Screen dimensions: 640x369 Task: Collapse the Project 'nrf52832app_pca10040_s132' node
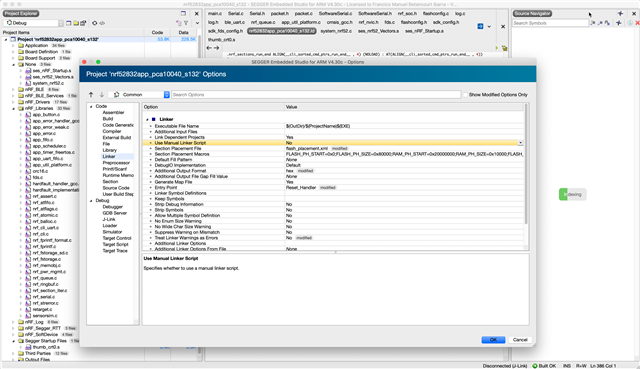point(6,40)
